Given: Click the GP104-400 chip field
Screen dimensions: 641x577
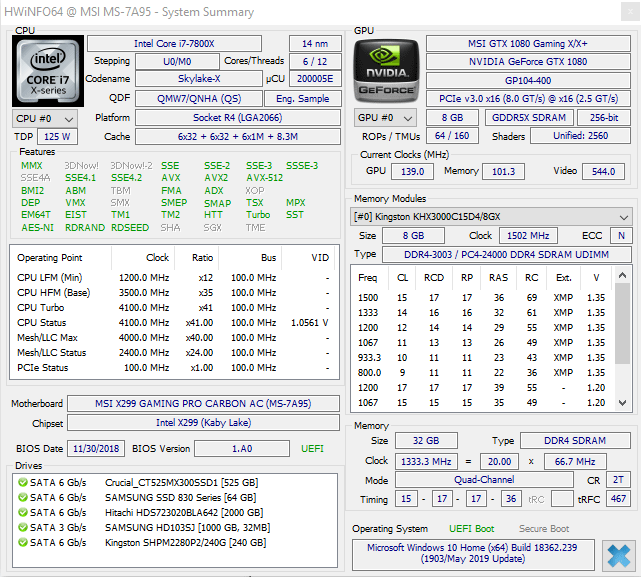Looking at the screenshot, I should [x=528, y=80].
